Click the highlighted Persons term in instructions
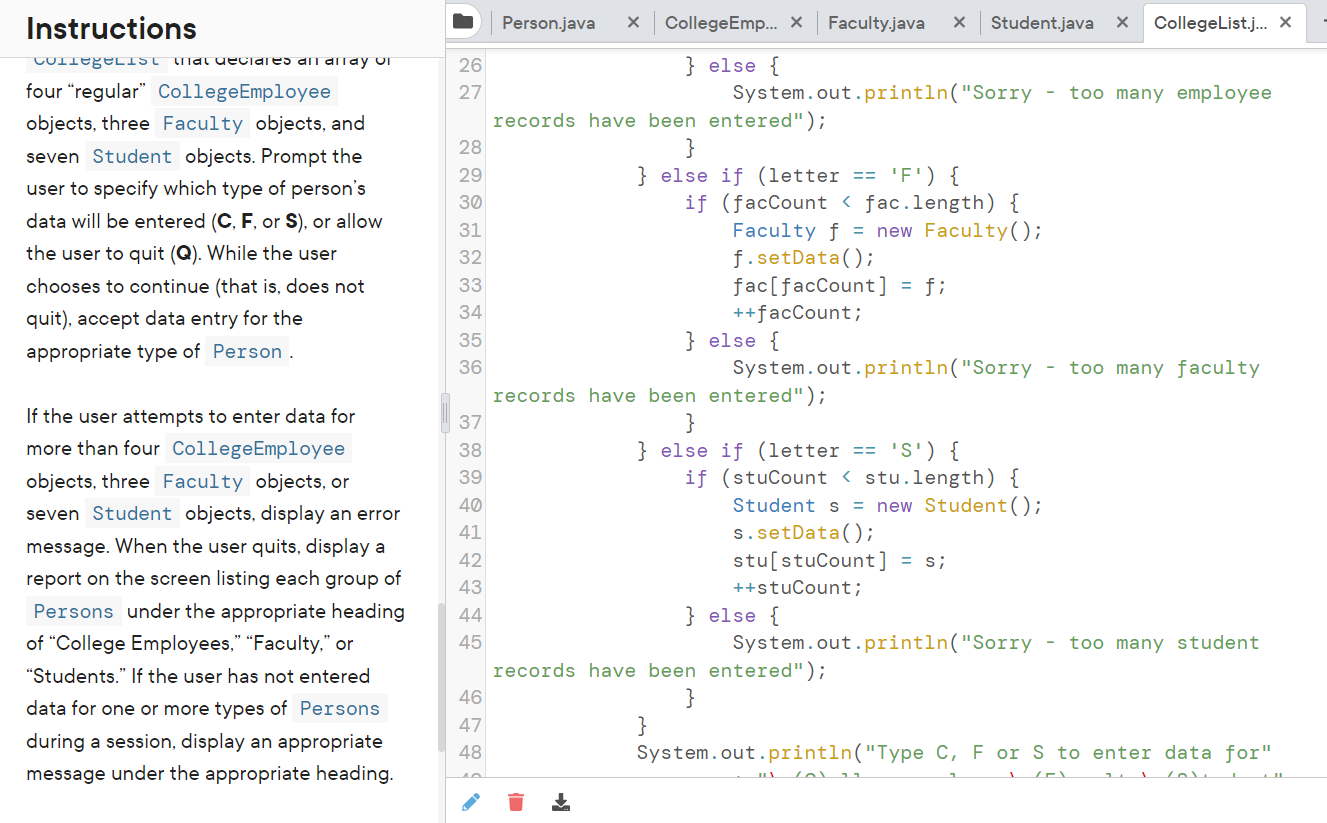Image resolution: width=1327 pixels, height=823 pixels. pos(73,611)
